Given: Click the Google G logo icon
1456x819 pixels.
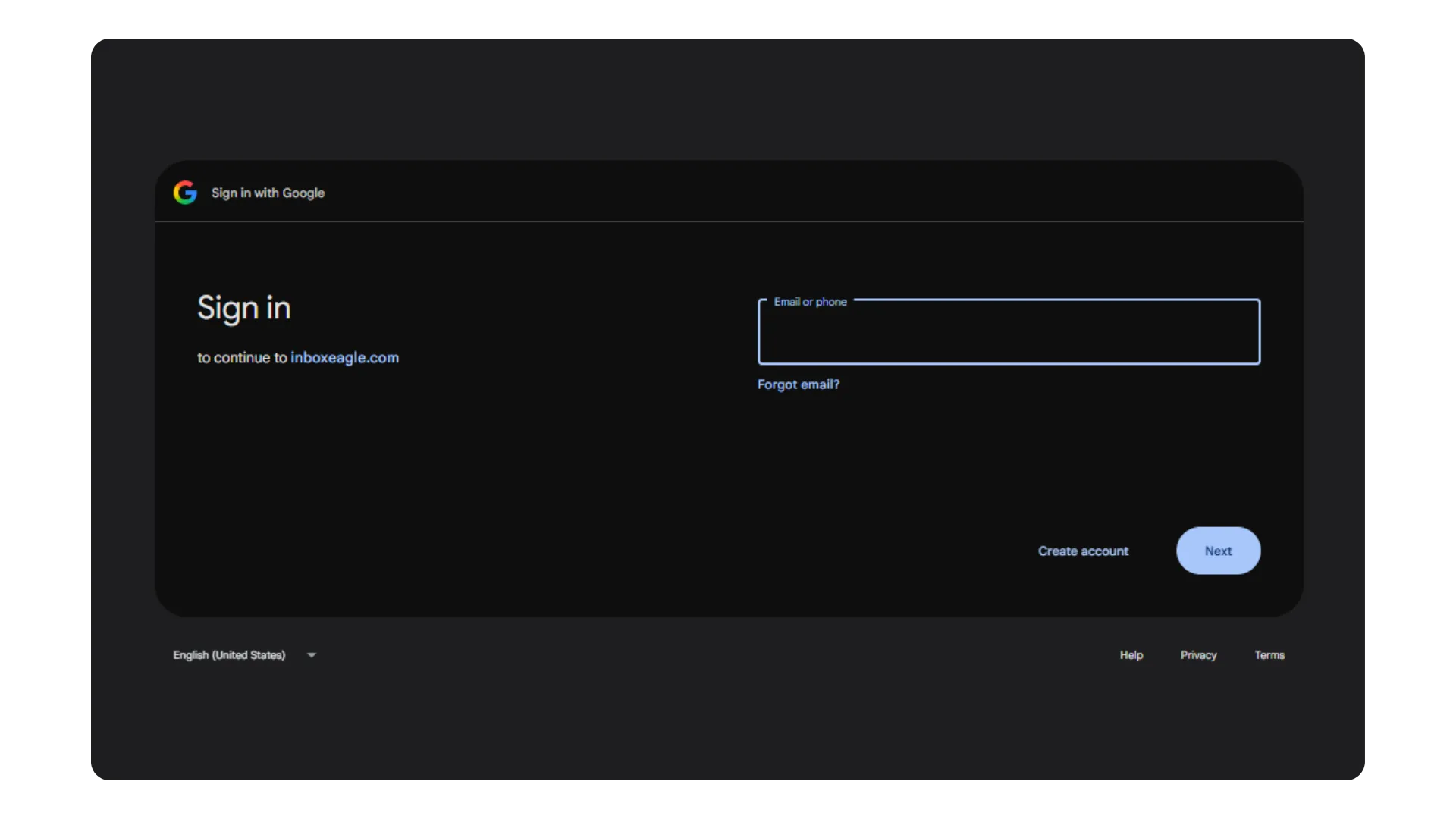Looking at the screenshot, I should [185, 193].
